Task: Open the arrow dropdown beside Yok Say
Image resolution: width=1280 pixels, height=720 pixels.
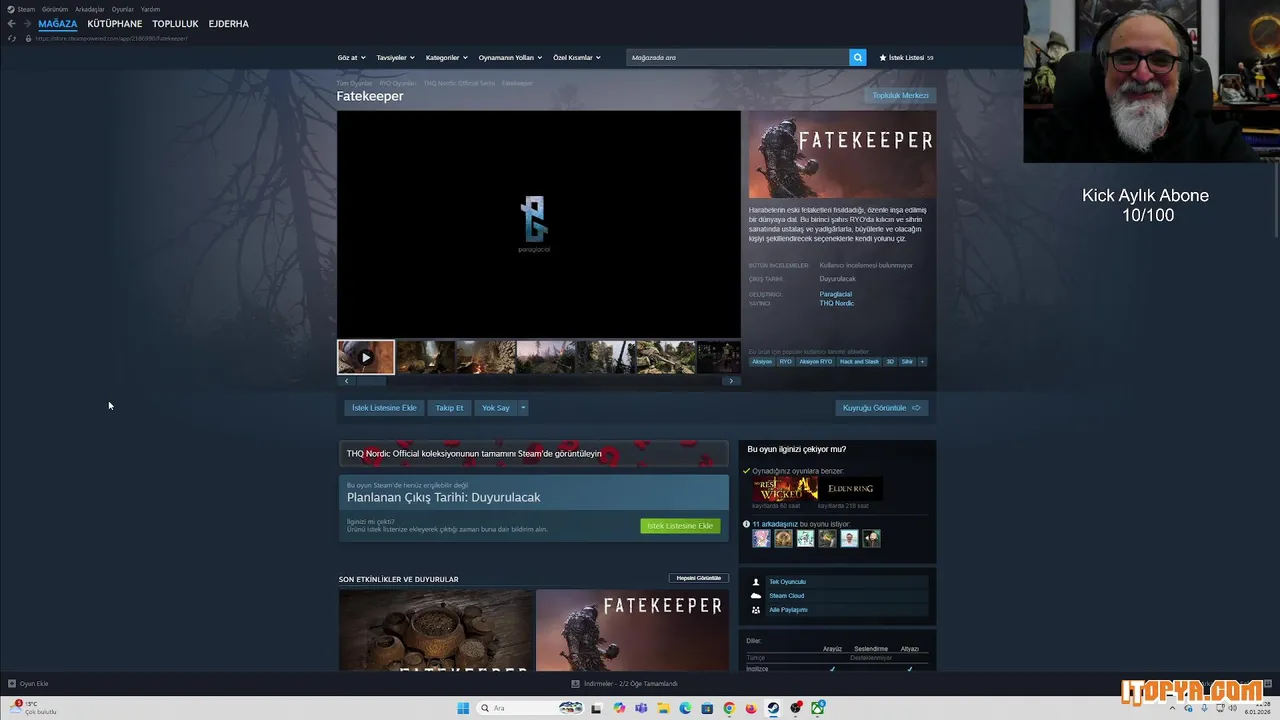Action: (523, 408)
